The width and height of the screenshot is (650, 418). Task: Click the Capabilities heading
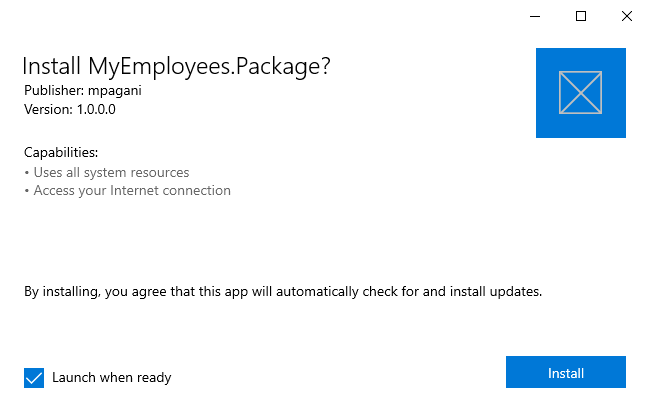coord(61,153)
